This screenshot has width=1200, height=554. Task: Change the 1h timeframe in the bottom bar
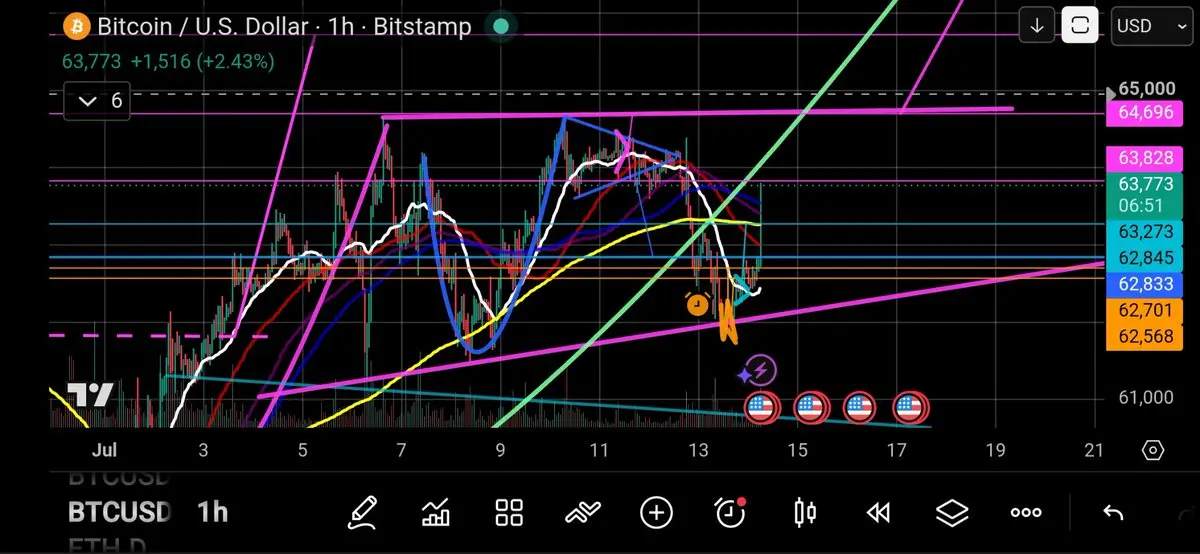click(212, 513)
